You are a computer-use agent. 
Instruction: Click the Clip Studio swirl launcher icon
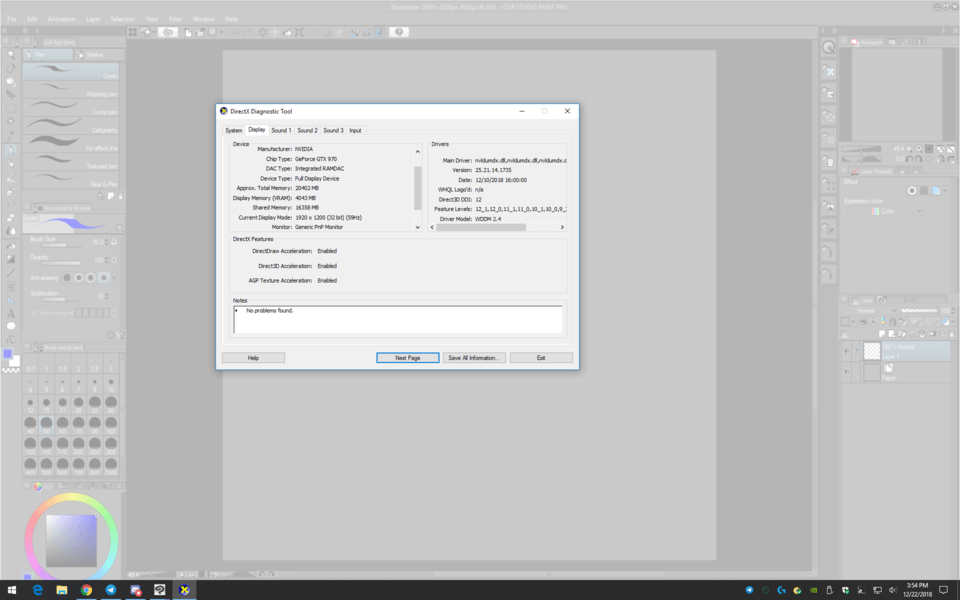click(168, 32)
